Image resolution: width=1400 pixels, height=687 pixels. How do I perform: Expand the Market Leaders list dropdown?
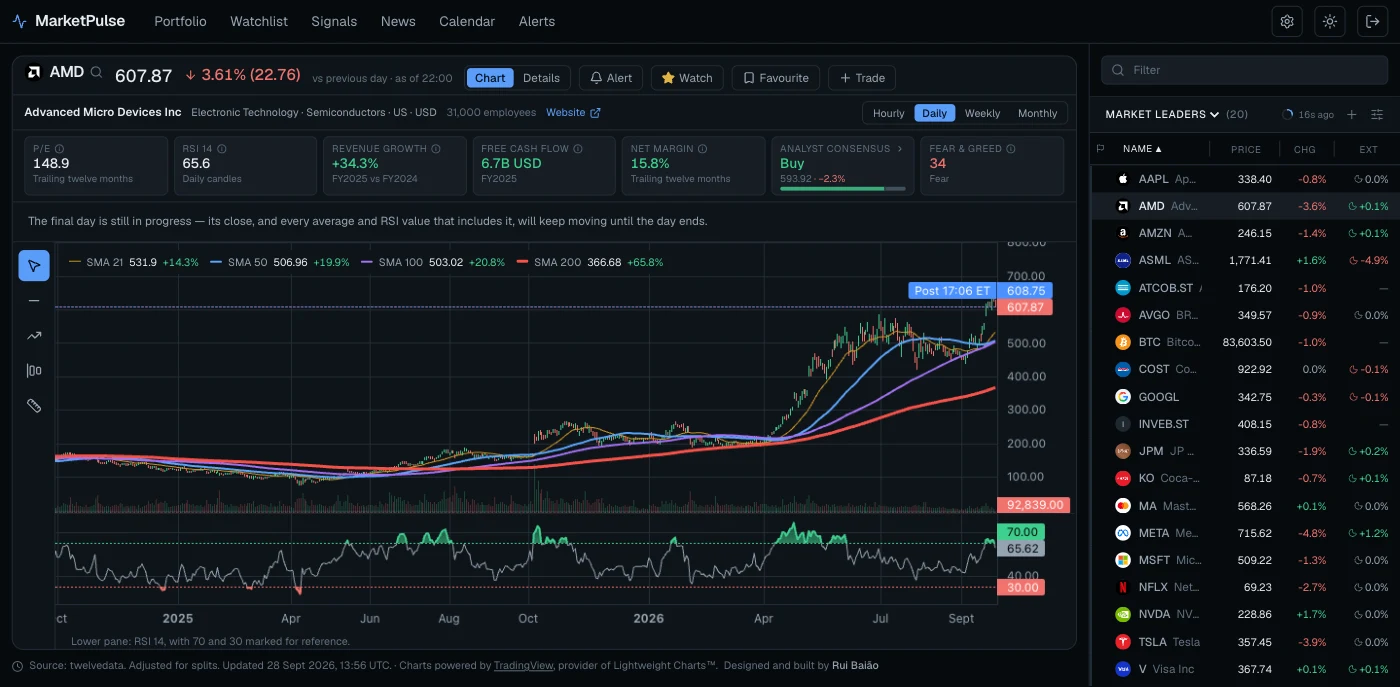point(1162,115)
